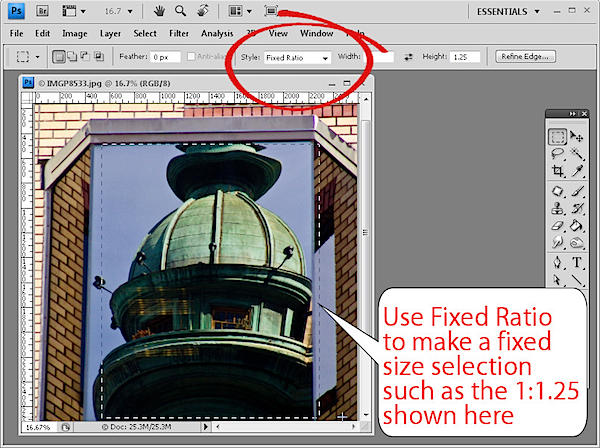Open the Edit menu
Viewport: 600px width, 448px height.
click(x=42, y=34)
